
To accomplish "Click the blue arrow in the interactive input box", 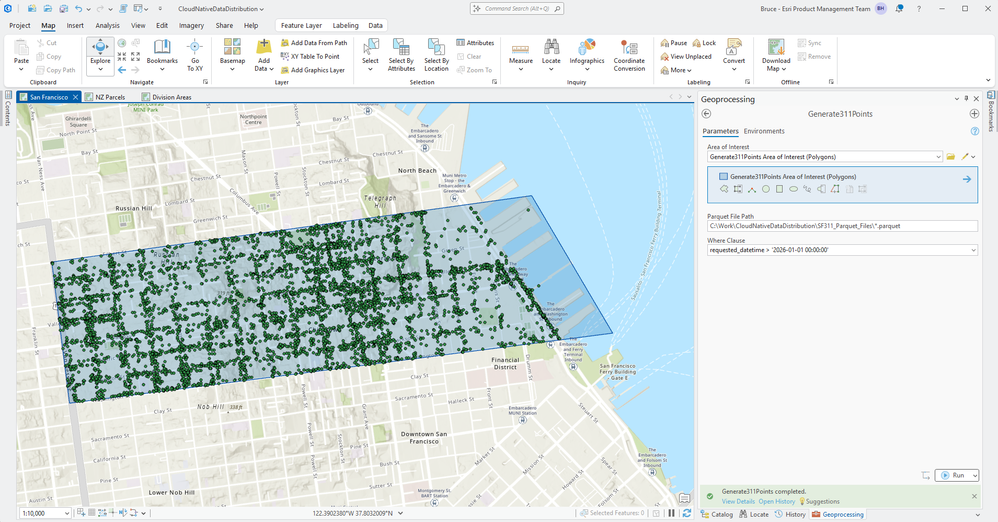I will click(966, 180).
